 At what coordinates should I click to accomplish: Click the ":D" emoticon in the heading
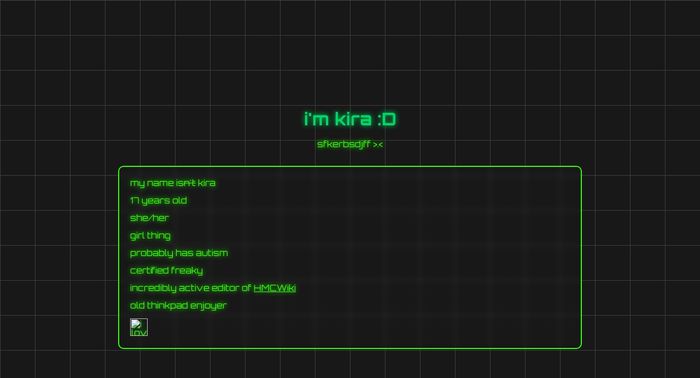pyautogui.click(x=387, y=119)
